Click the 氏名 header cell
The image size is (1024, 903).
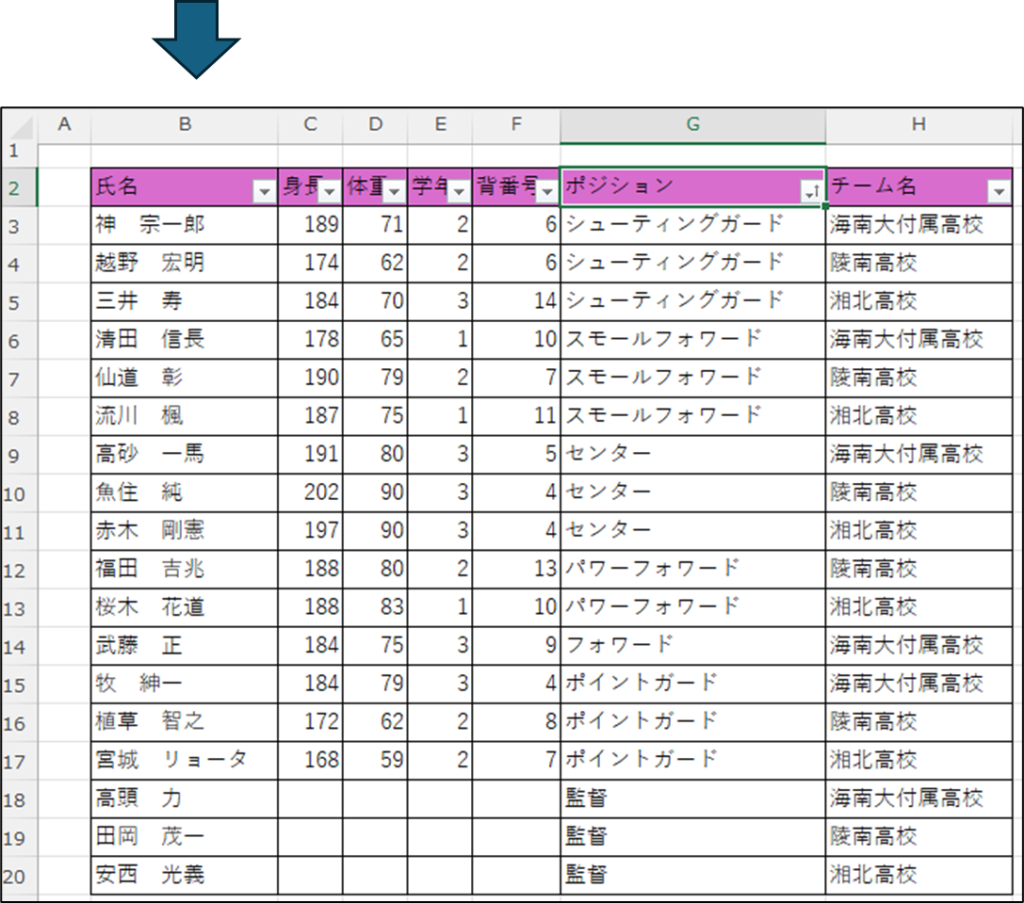(185, 187)
